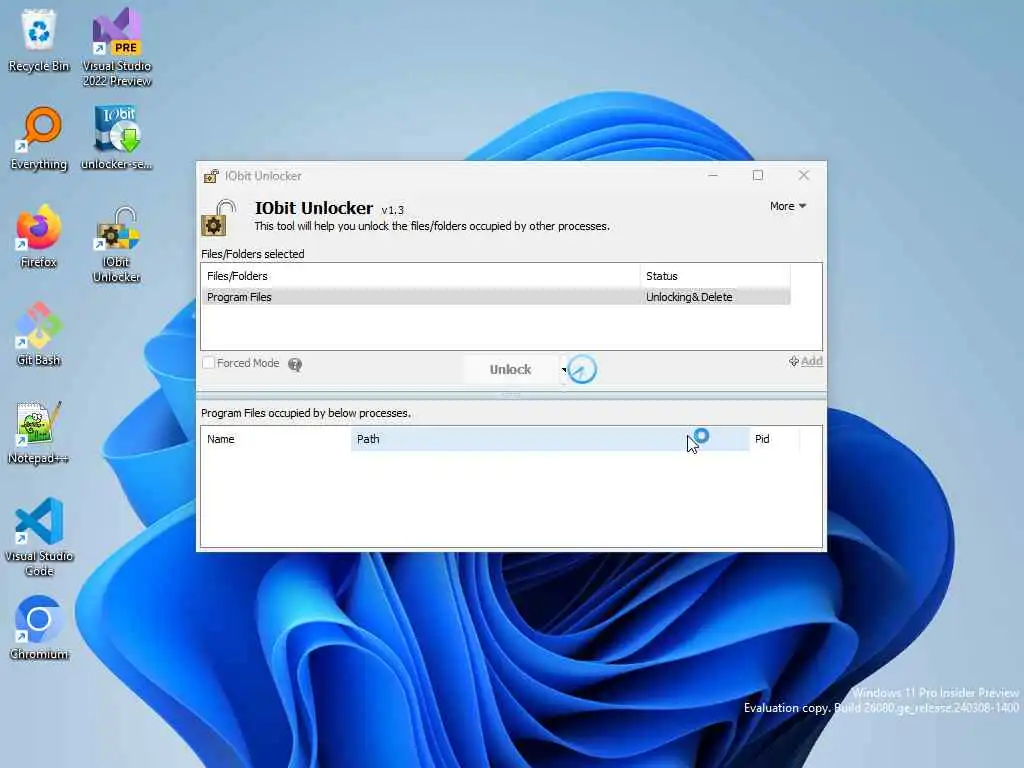Screen dimensions: 1024x768
Task: Launch Visual Studio 2022 Preview shortcut
Action: point(116,47)
